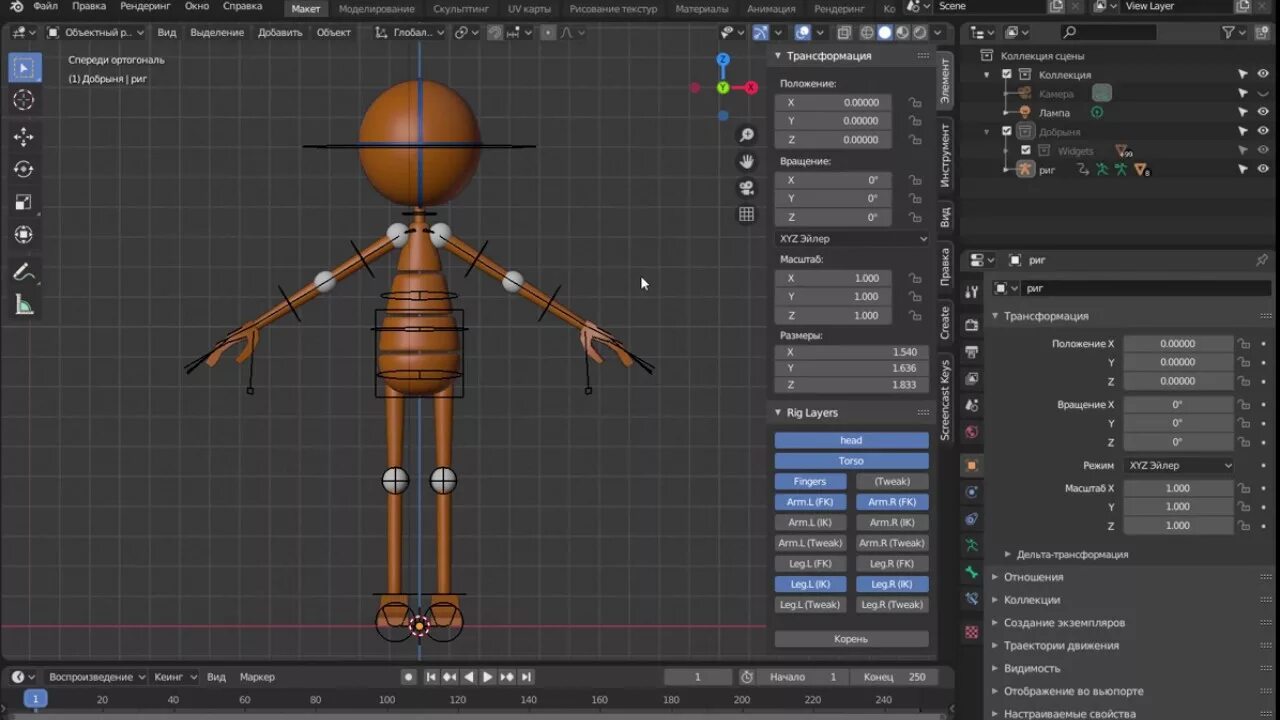
Task: Click the camera view icon in viewport
Action: coord(746,188)
